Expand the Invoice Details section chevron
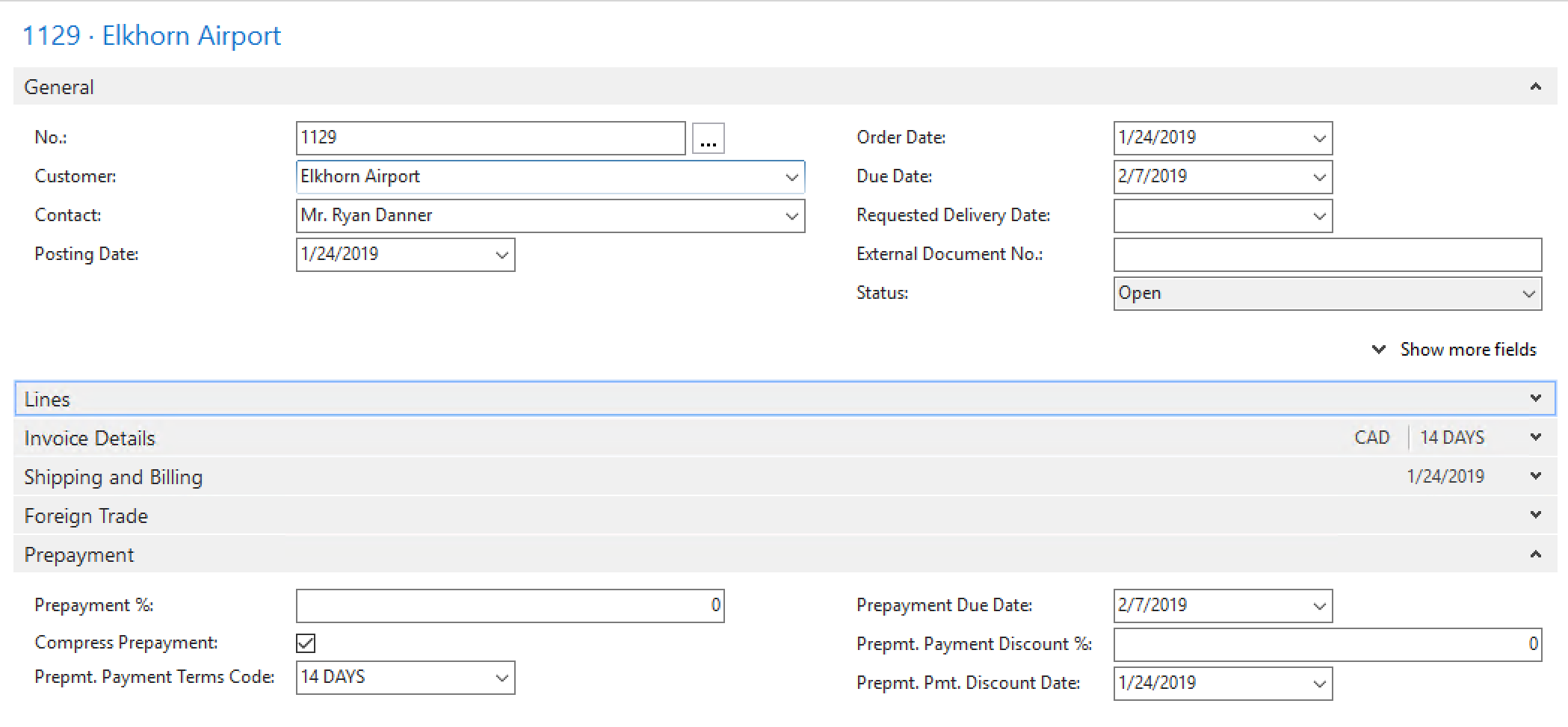Screen dimensions: 1568x727 (x=1535, y=437)
